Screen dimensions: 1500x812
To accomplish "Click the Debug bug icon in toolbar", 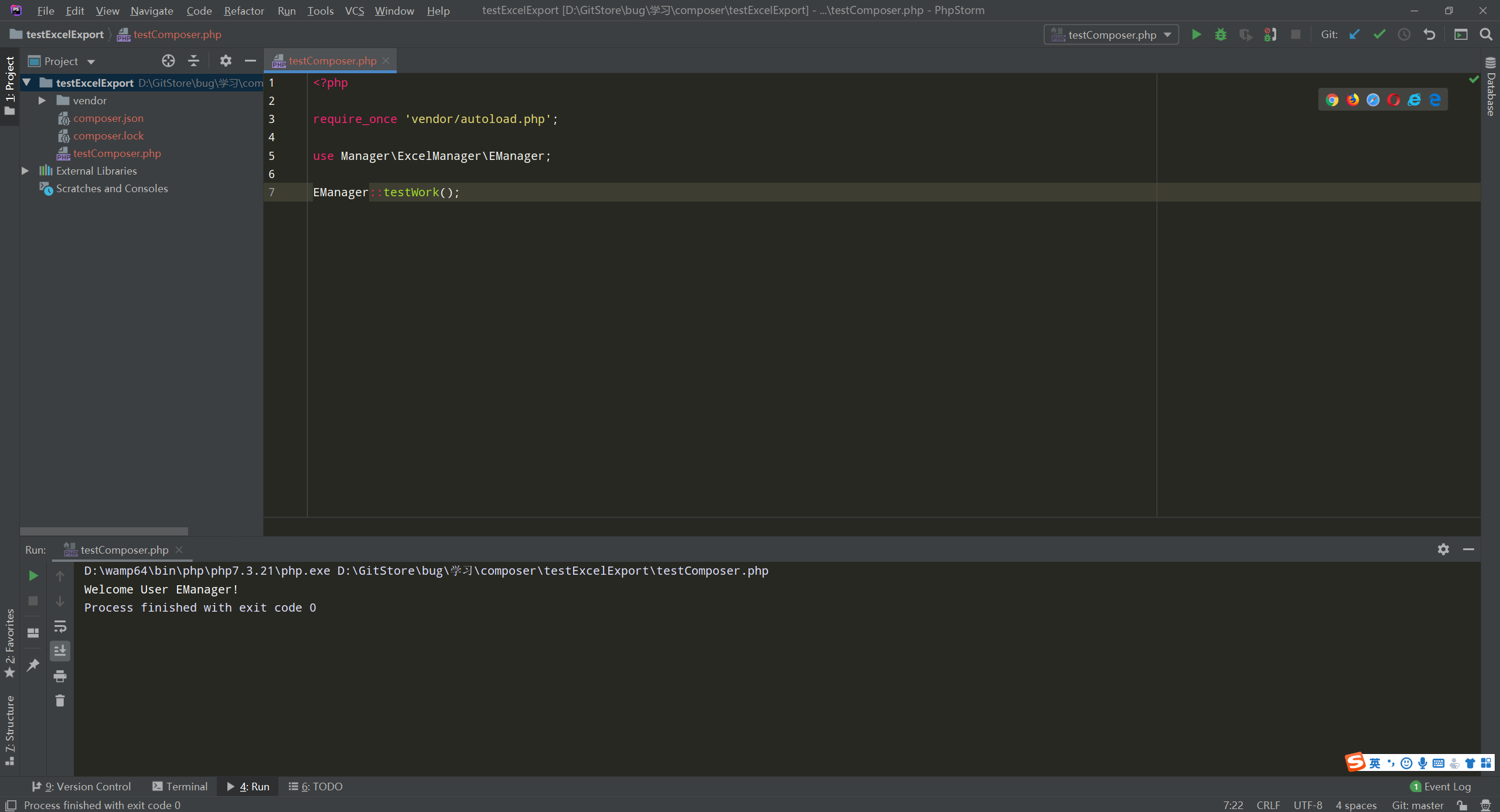I will pos(1221,35).
